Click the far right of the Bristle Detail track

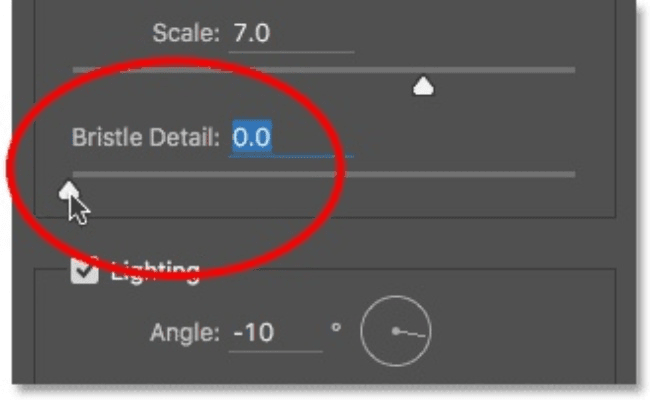[570, 174]
